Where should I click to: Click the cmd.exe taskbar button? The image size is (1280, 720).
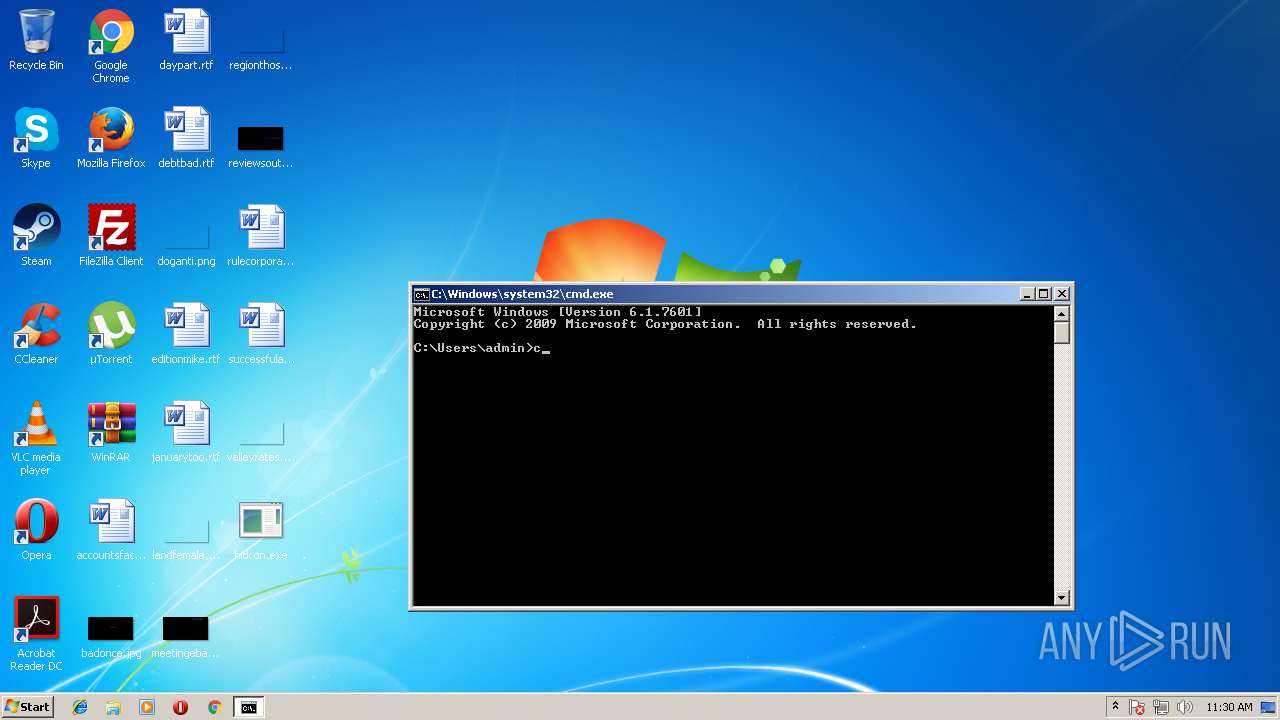pos(248,707)
